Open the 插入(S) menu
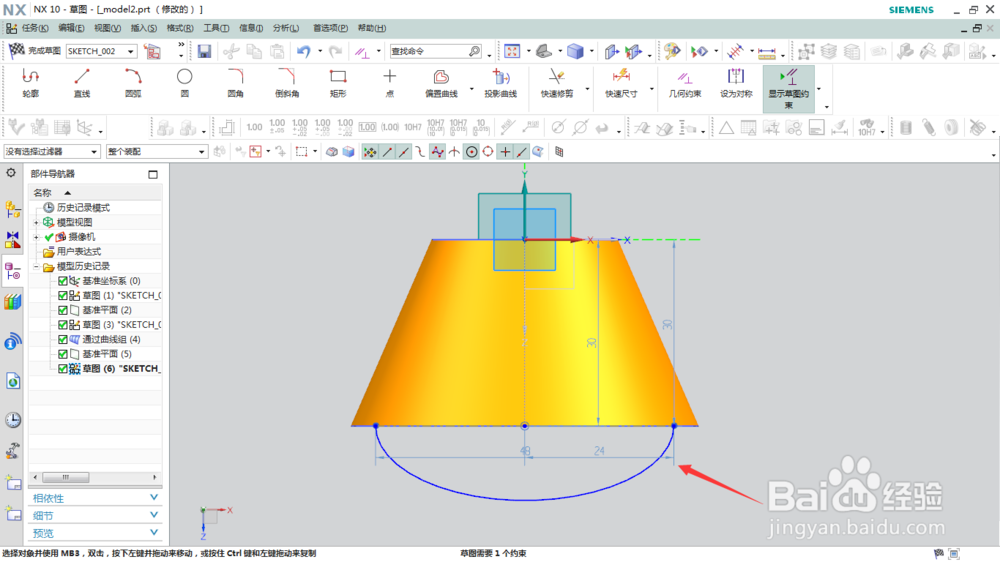 143,28
